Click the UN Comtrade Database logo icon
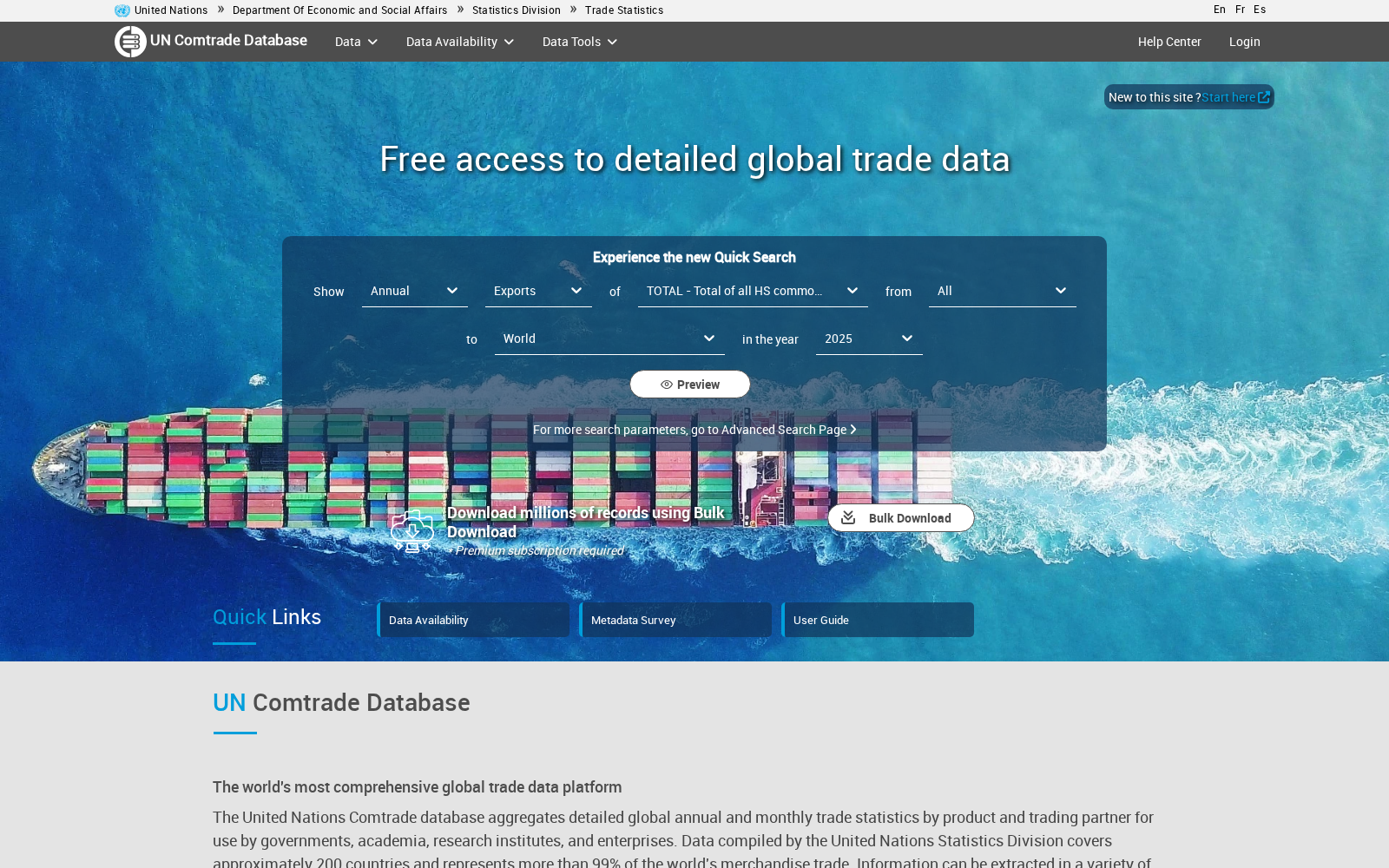The image size is (1389, 868). [x=130, y=42]
